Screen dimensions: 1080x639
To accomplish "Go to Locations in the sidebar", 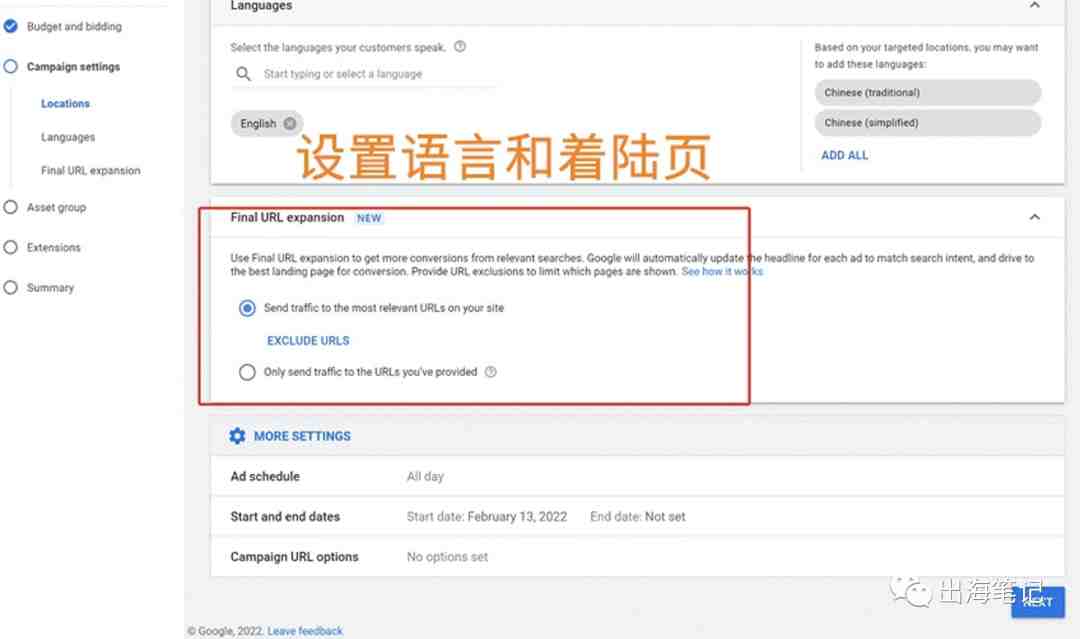I will click(x=65, y=103).
